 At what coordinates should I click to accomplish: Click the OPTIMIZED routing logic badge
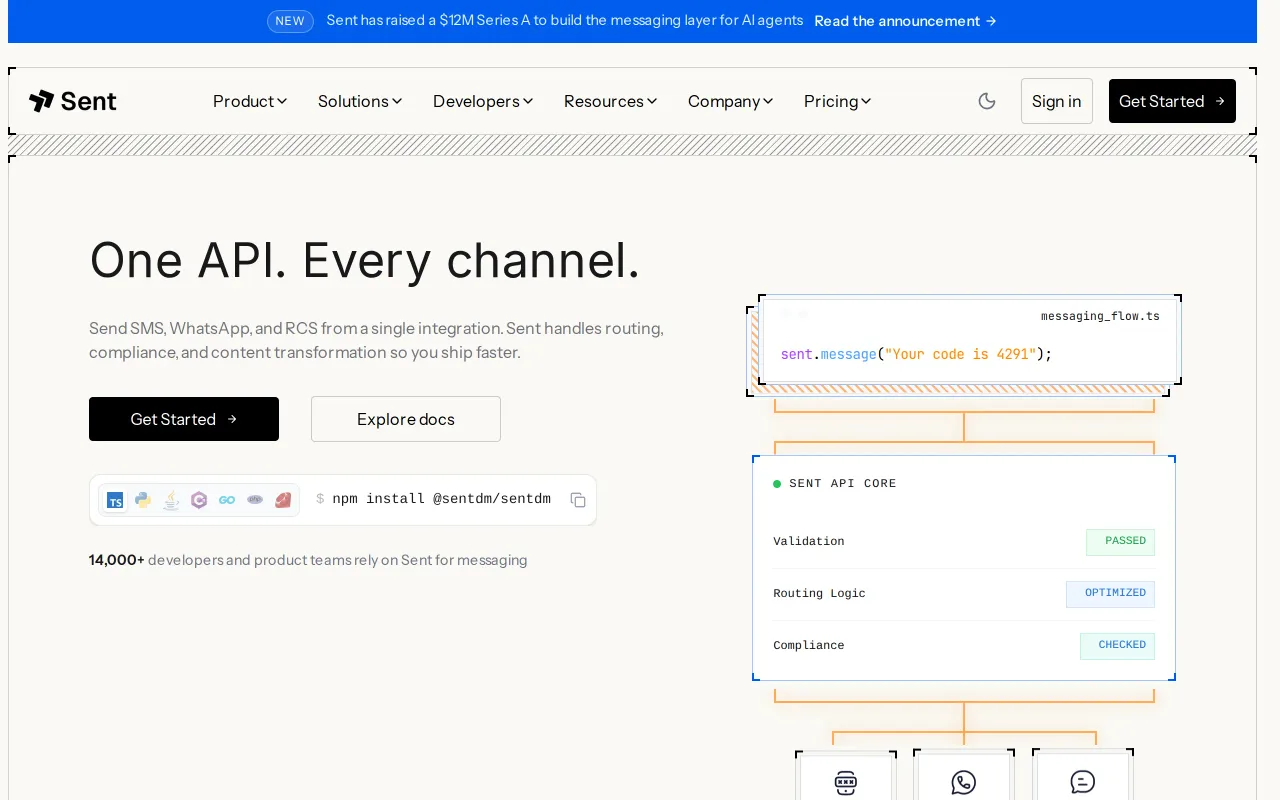click(x=1110, y=593)
